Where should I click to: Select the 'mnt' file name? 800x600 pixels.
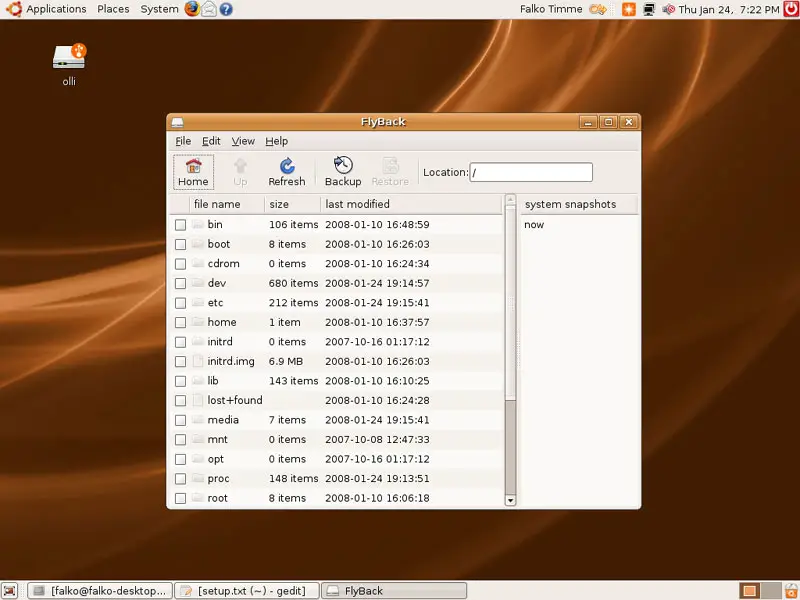coord(218,439)
